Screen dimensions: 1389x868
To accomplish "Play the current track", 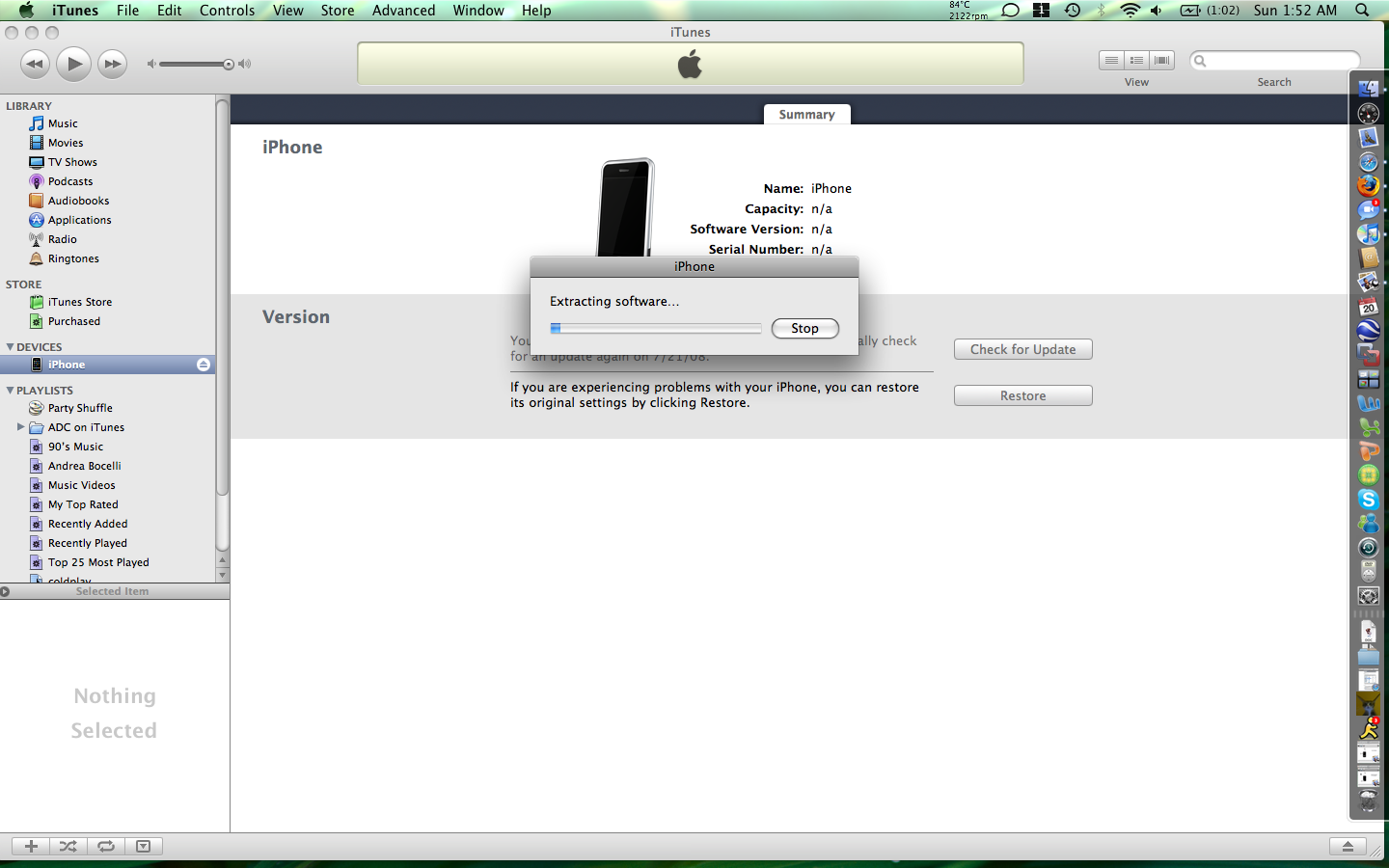I will [73, 64].
